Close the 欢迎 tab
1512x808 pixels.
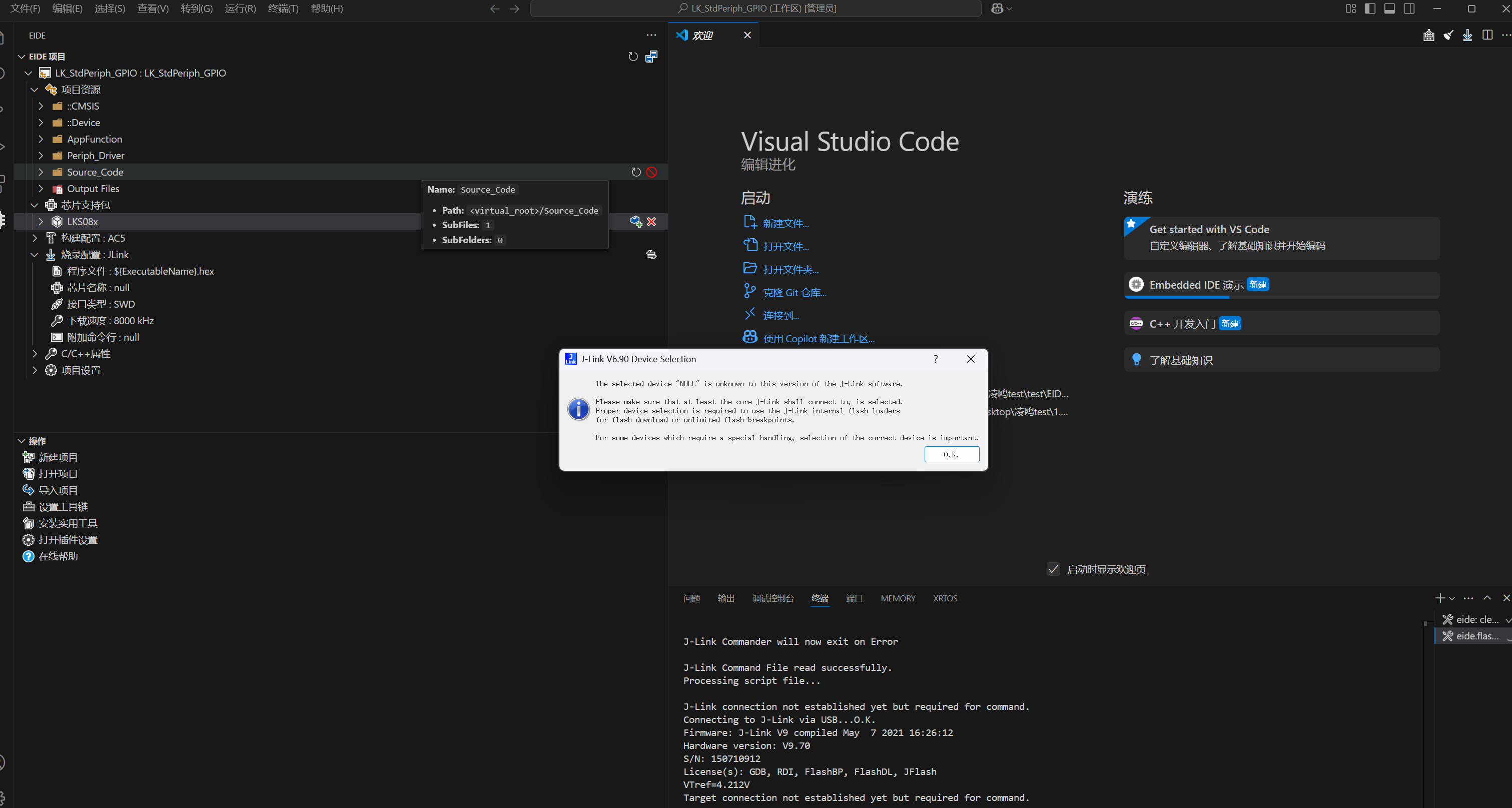747,35
